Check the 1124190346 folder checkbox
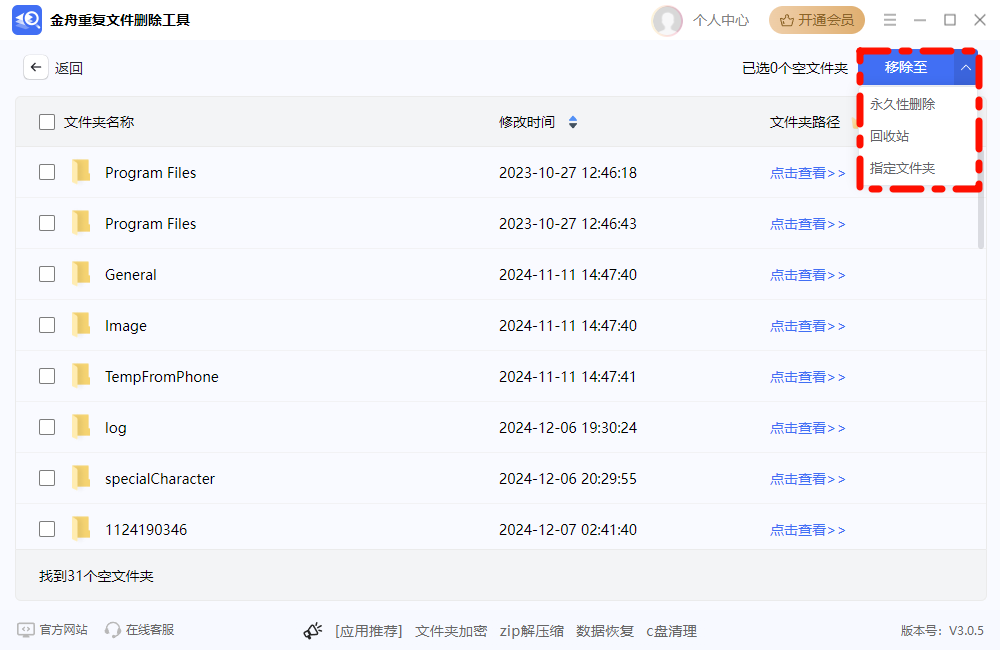 [x=47, y=529]
